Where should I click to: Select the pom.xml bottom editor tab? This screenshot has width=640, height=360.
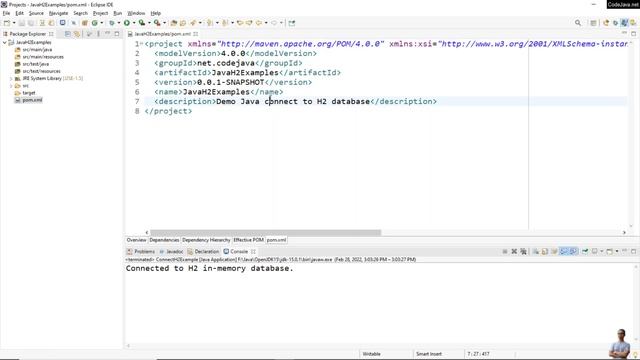coord(276,240)
